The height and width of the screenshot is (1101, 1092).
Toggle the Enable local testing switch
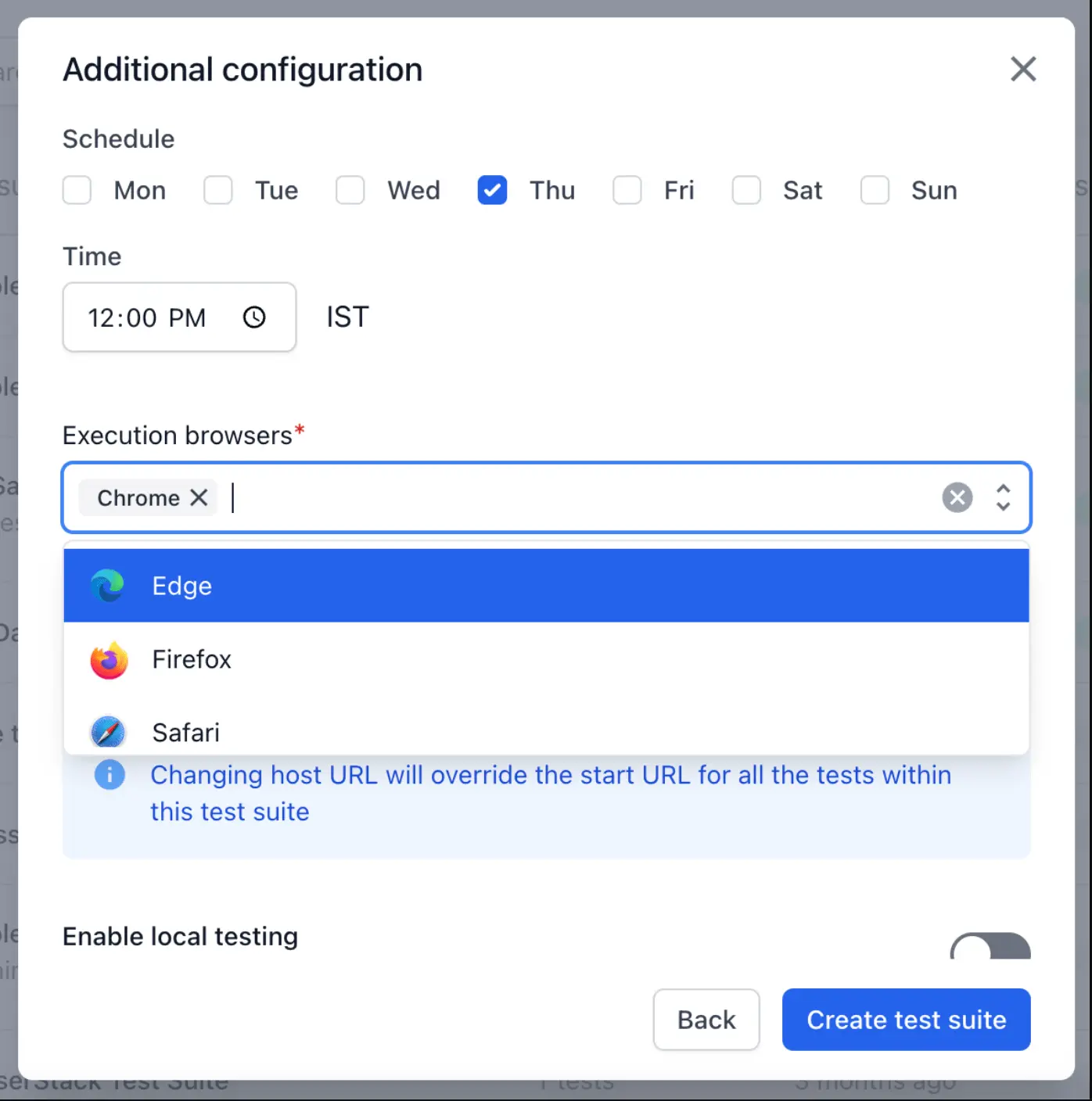[990, 946]
